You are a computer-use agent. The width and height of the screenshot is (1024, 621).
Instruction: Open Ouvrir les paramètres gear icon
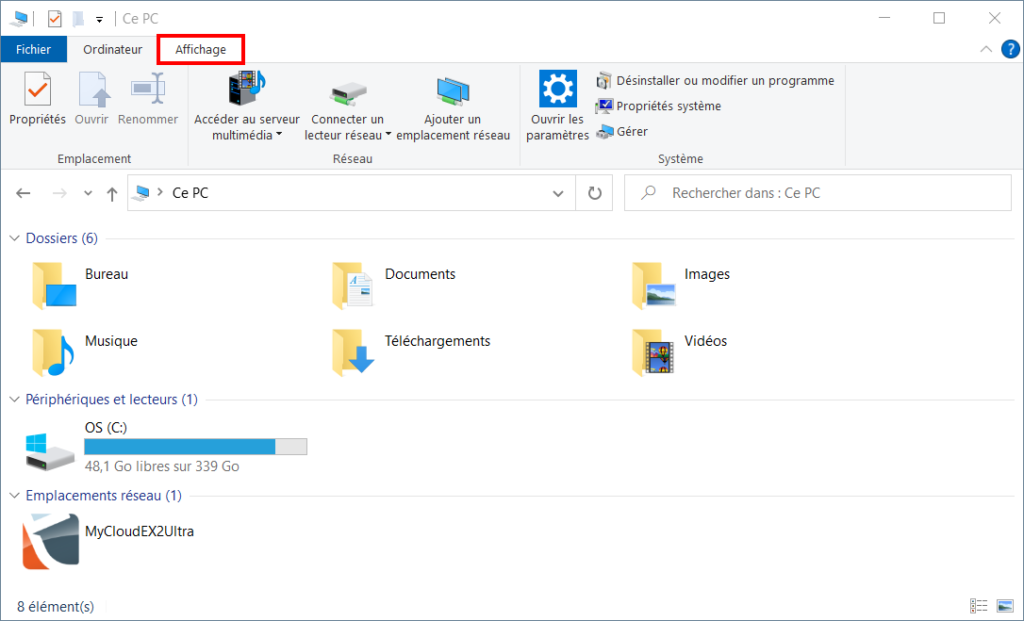(558, 89)
